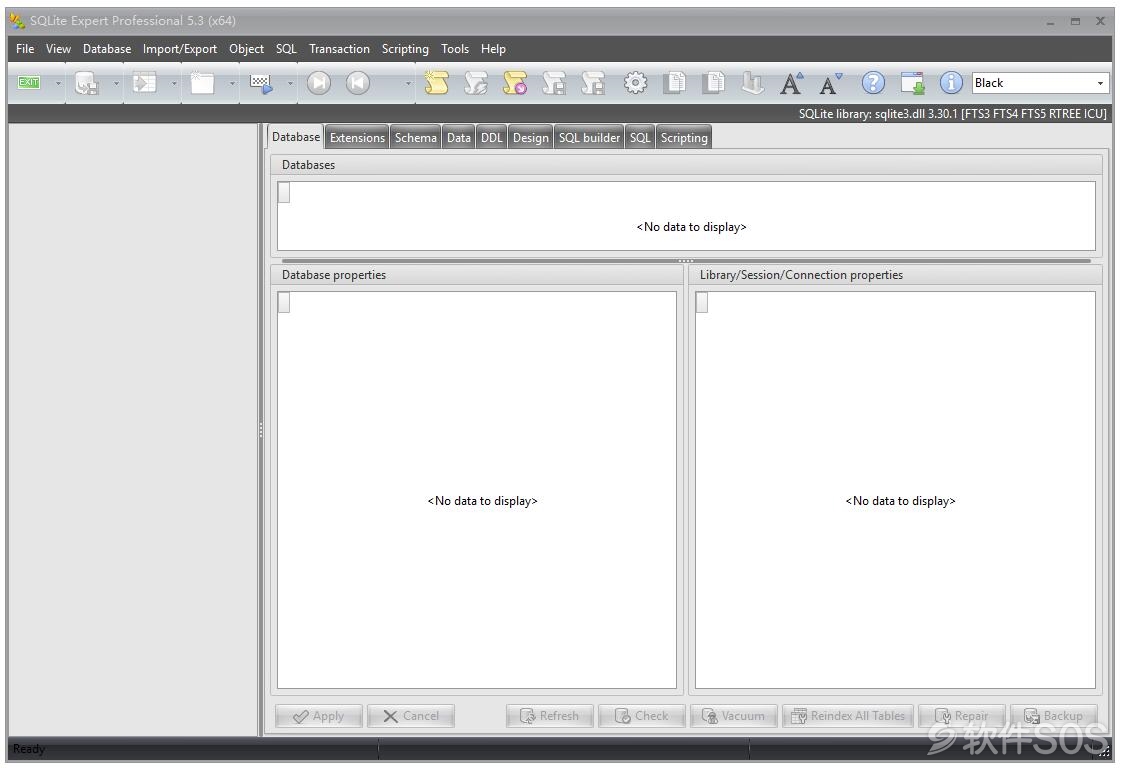Click the skip-forward round toolbar button

(319, 83)
